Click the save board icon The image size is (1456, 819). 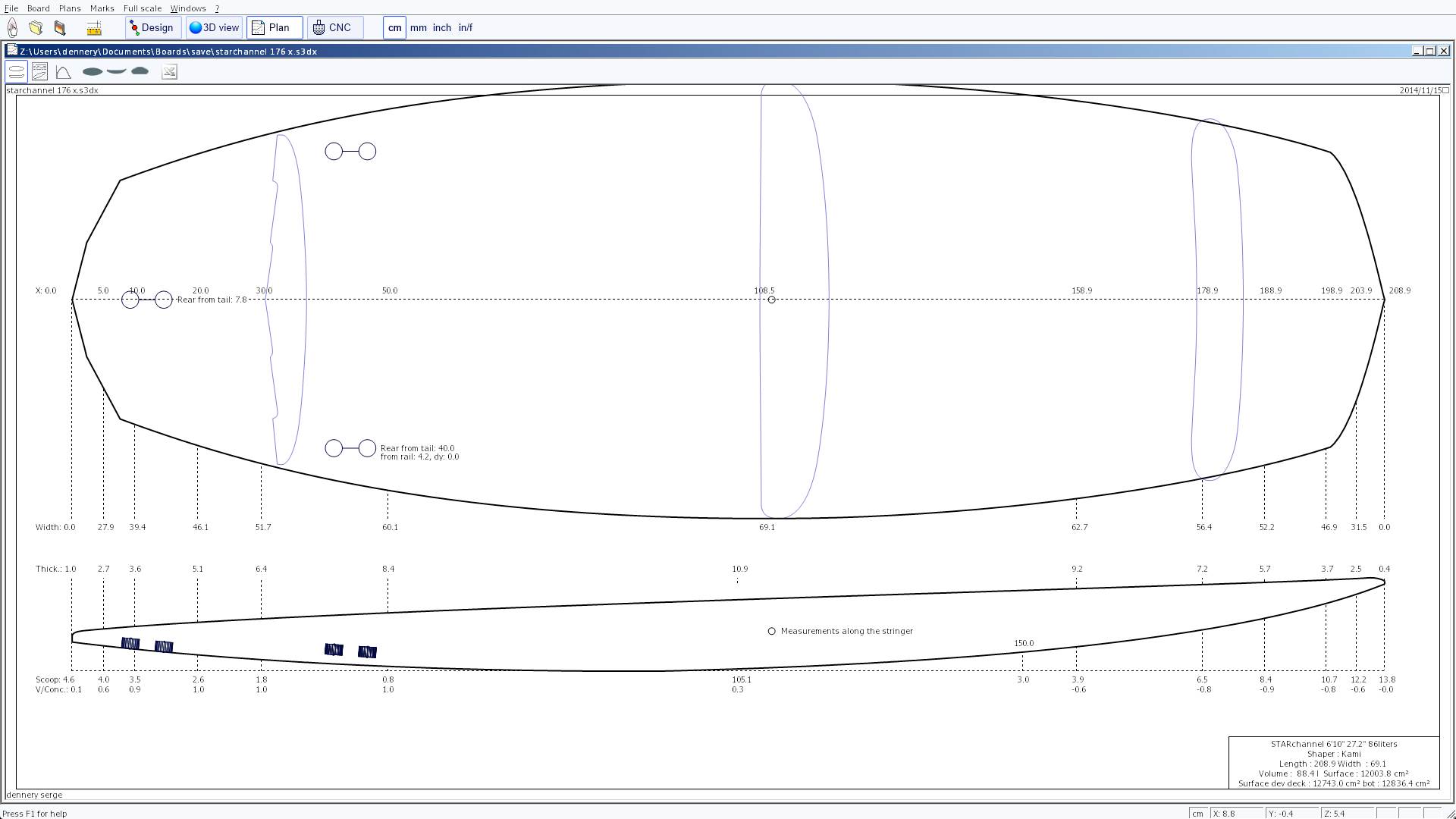pos(60,28)
